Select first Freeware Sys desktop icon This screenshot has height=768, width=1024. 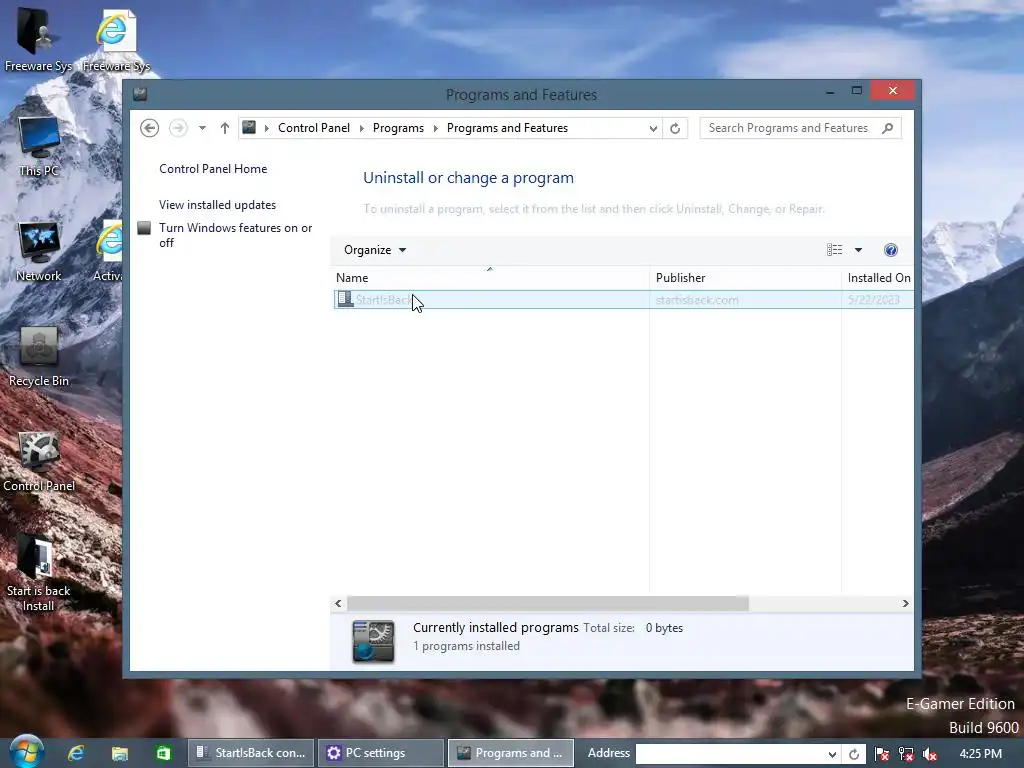pos(38,40)
